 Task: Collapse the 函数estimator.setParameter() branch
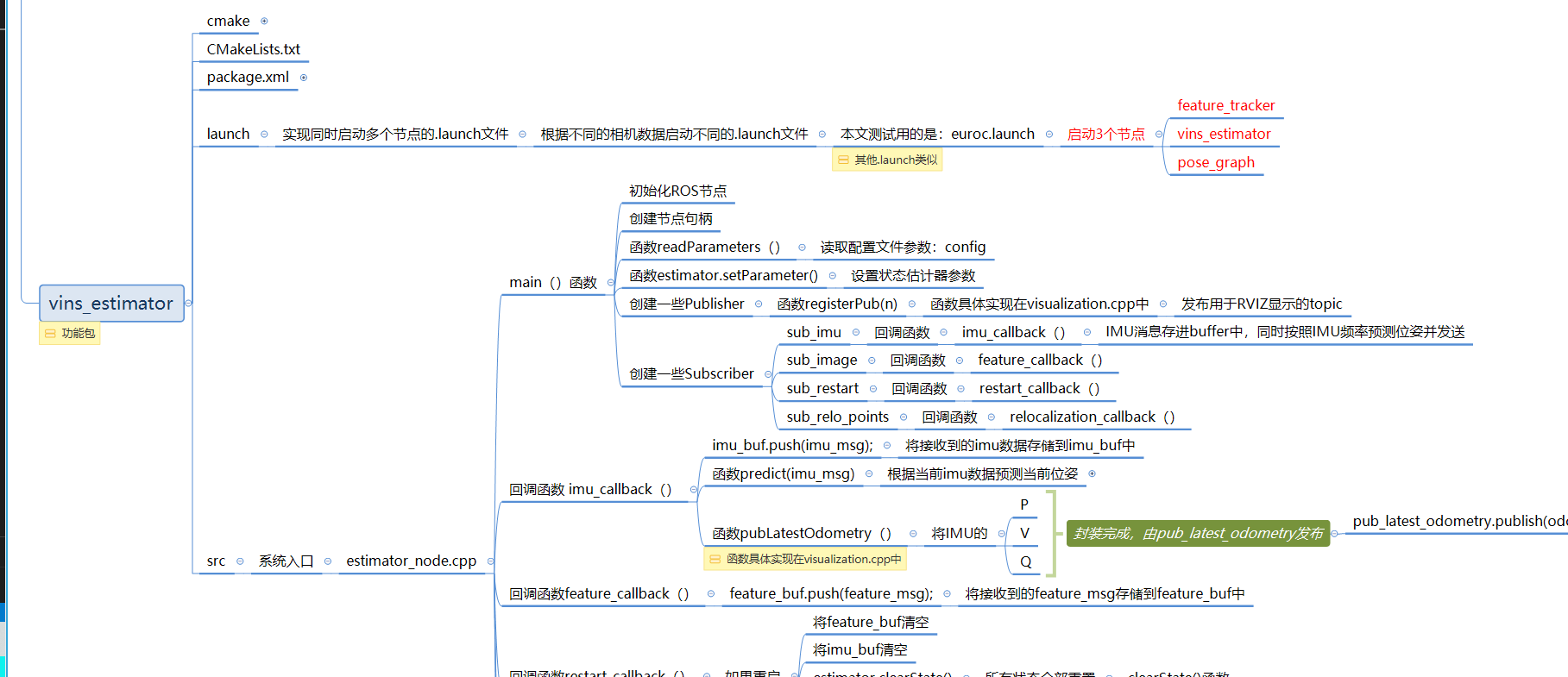click(833, 276)
